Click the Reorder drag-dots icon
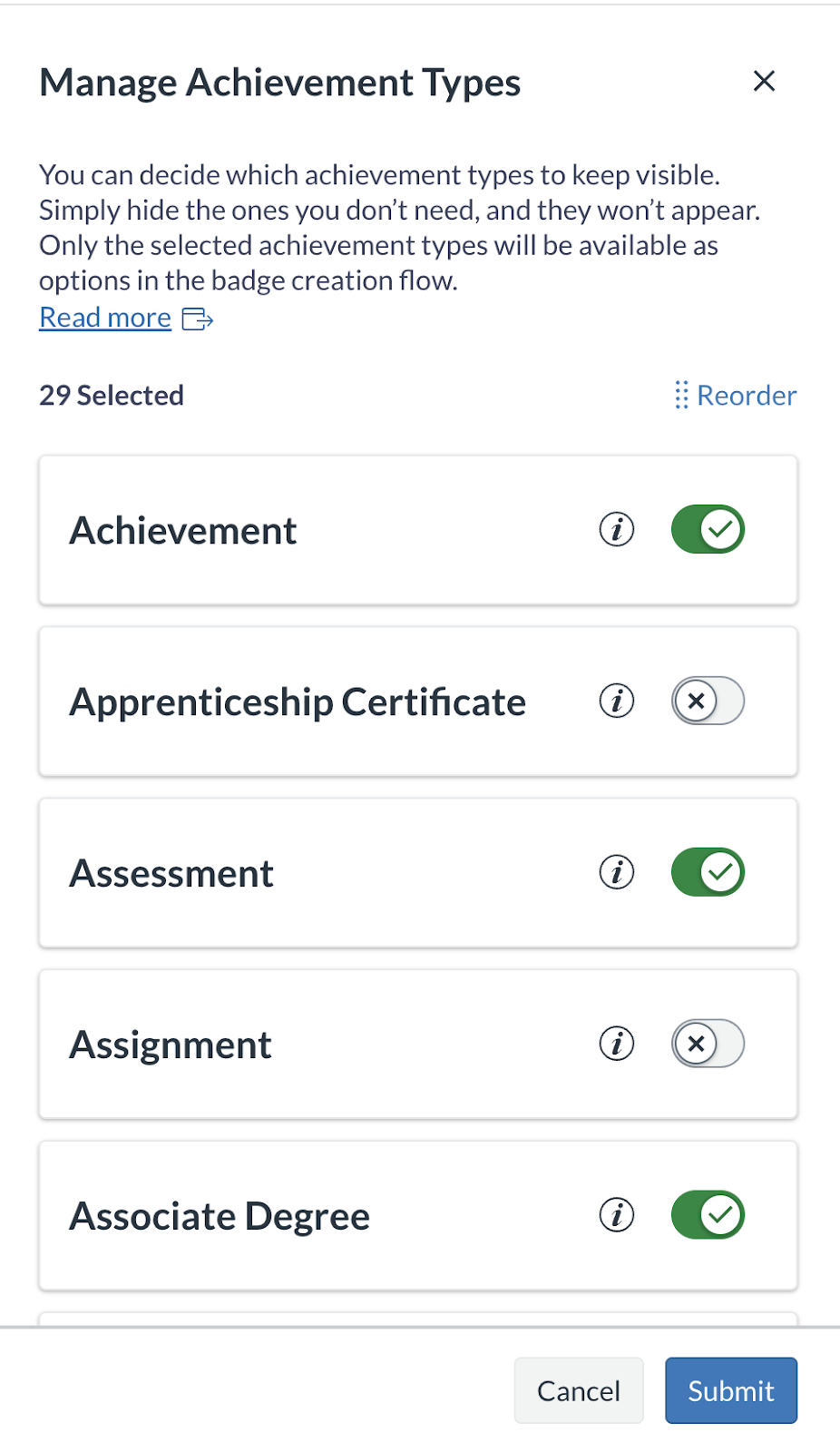The height and width of the screenshot is (1452, 840). click(x=681, y=396)
